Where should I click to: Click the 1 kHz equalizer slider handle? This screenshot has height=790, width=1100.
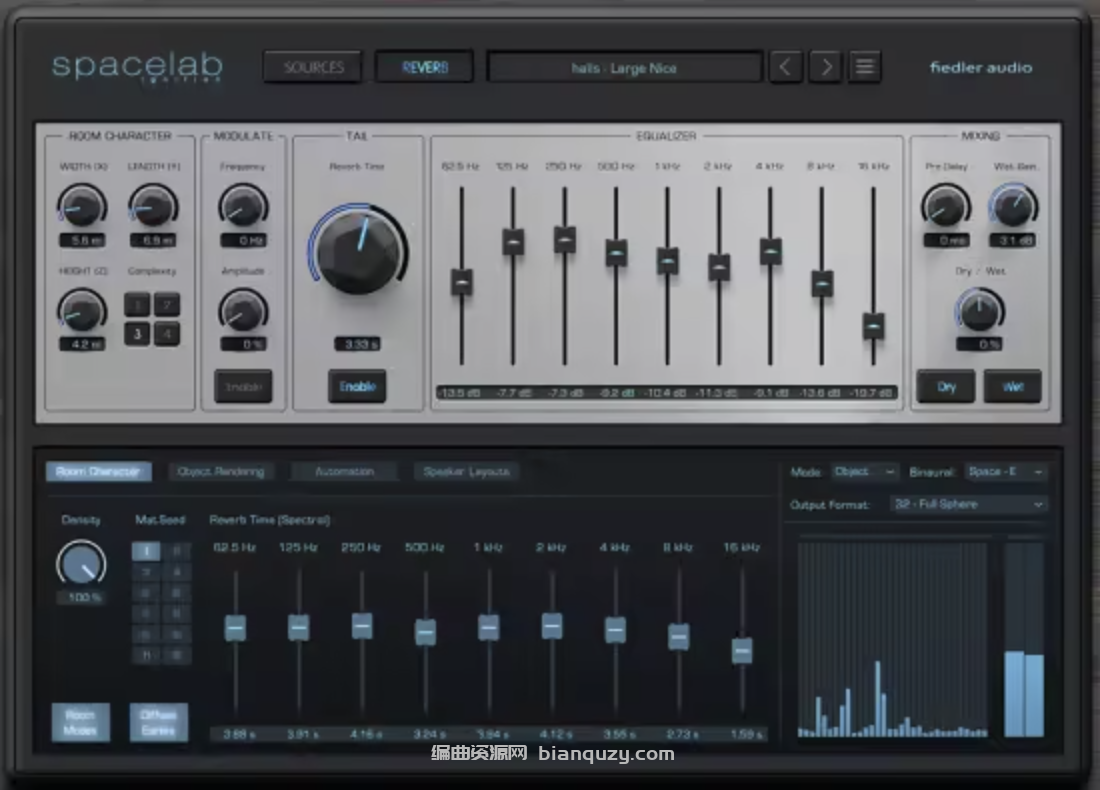click(667, 260)
